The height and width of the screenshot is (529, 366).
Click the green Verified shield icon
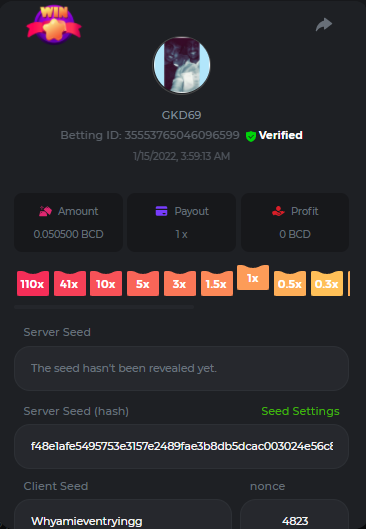[x=251, y=136]
